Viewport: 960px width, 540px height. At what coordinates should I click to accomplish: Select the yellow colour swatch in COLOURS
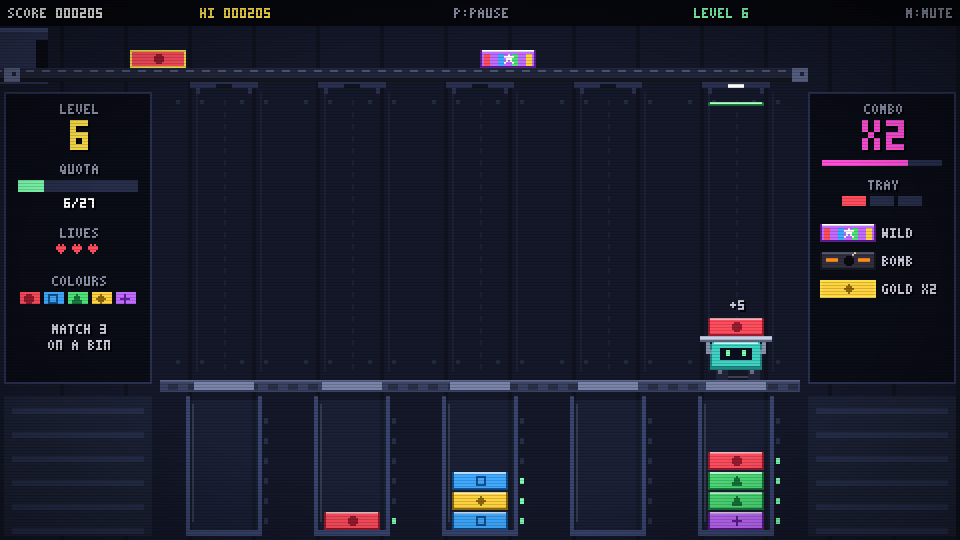click(x=102, y=298)
